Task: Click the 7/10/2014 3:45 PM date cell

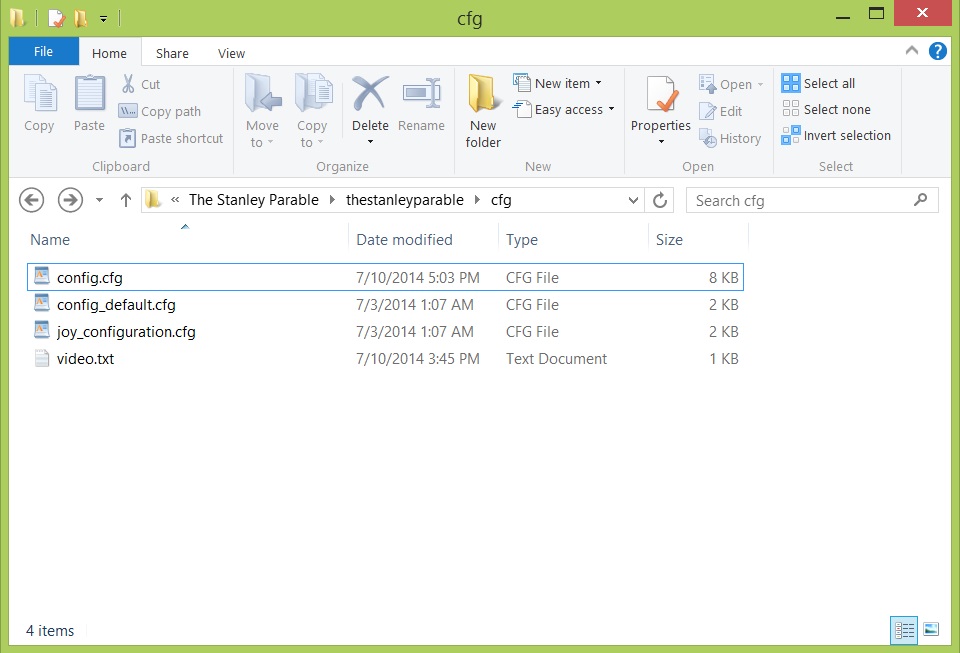Action: 418,359
